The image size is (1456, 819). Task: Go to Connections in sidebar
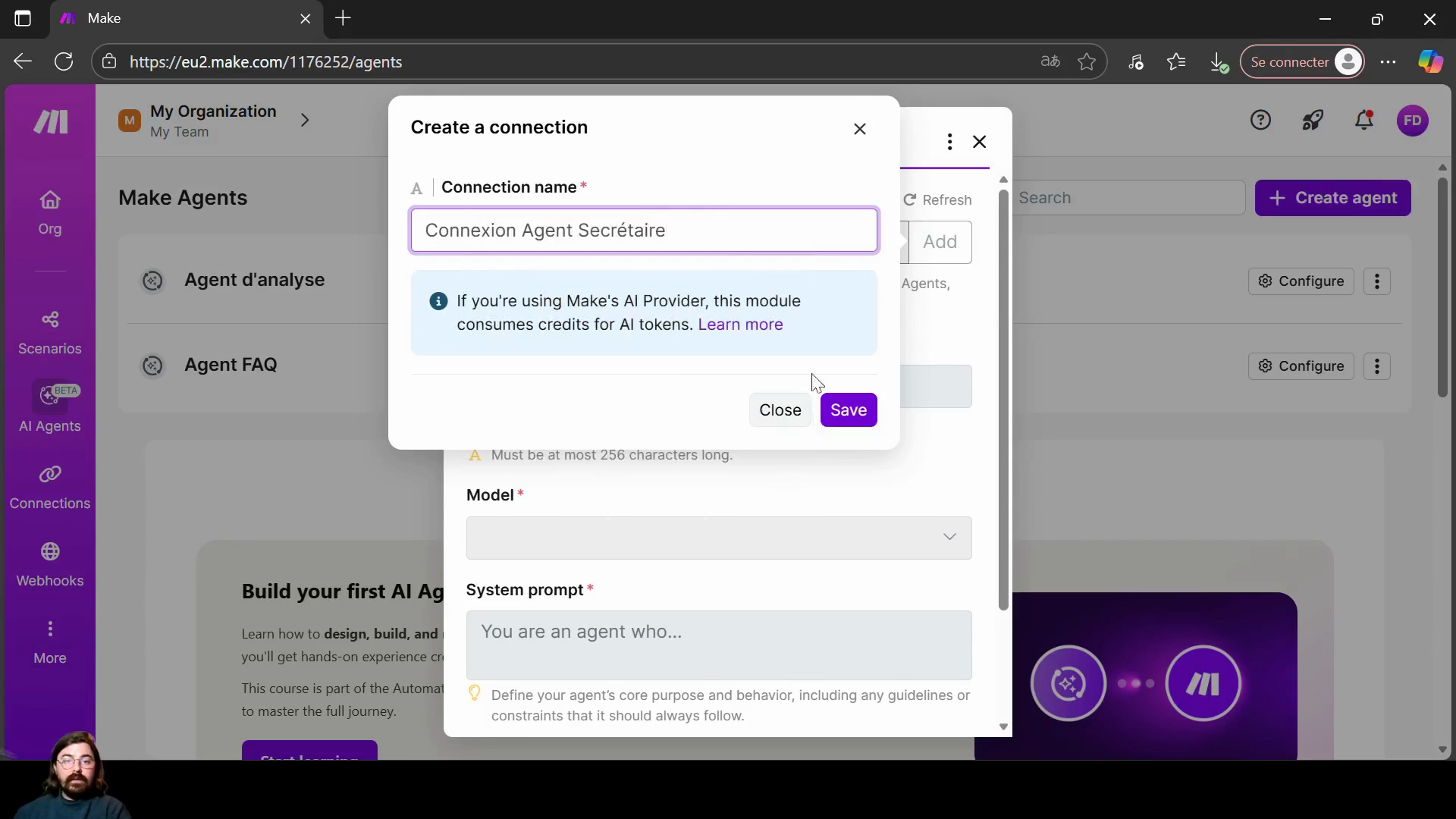click(50, 487)
